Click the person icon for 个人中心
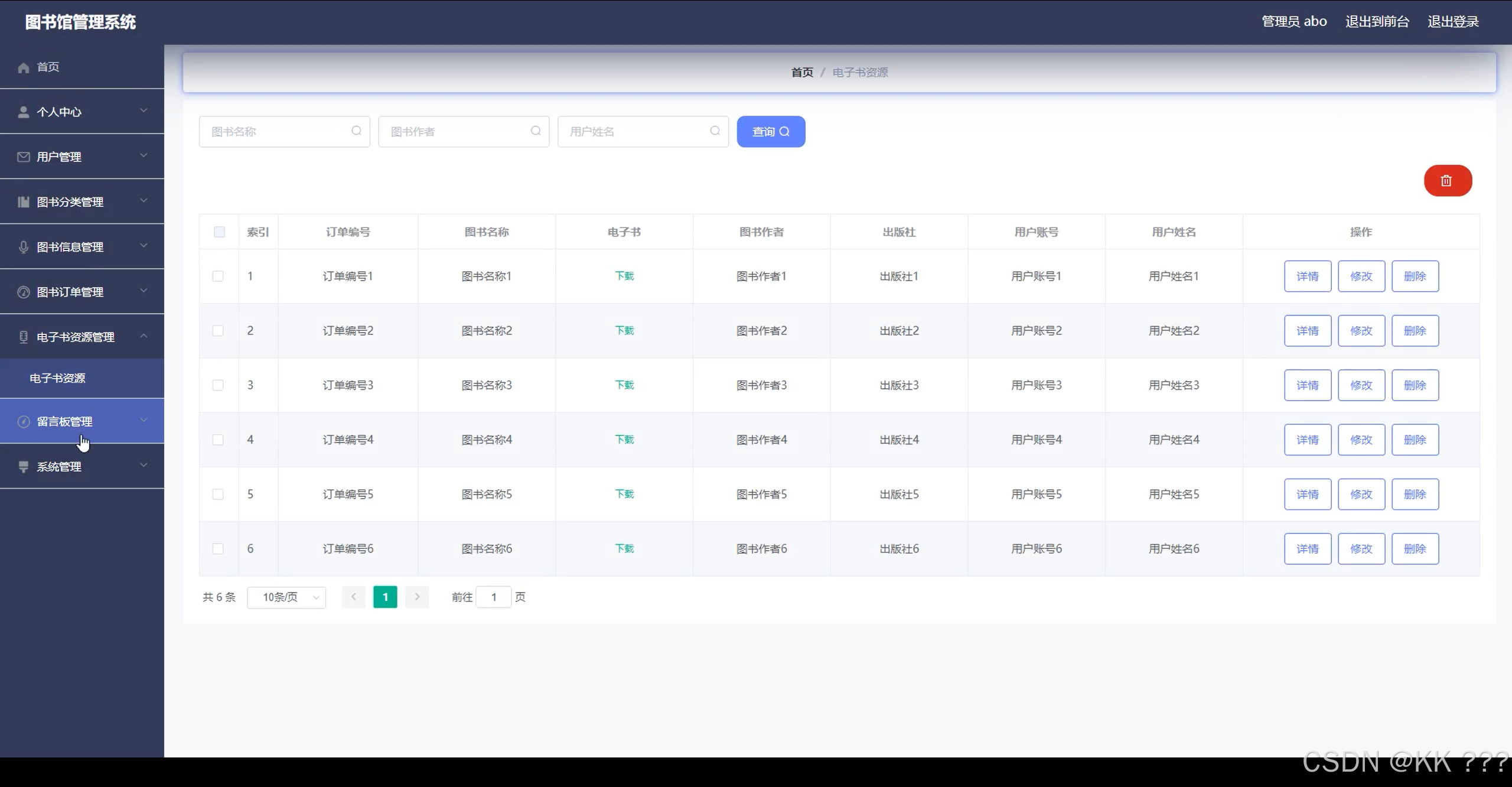 point(24,112)
